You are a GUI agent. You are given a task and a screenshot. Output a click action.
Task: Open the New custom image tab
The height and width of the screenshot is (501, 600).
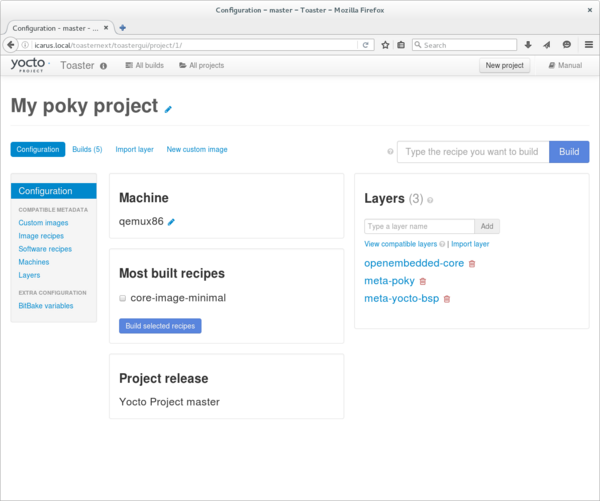click(x=197, y=149)
